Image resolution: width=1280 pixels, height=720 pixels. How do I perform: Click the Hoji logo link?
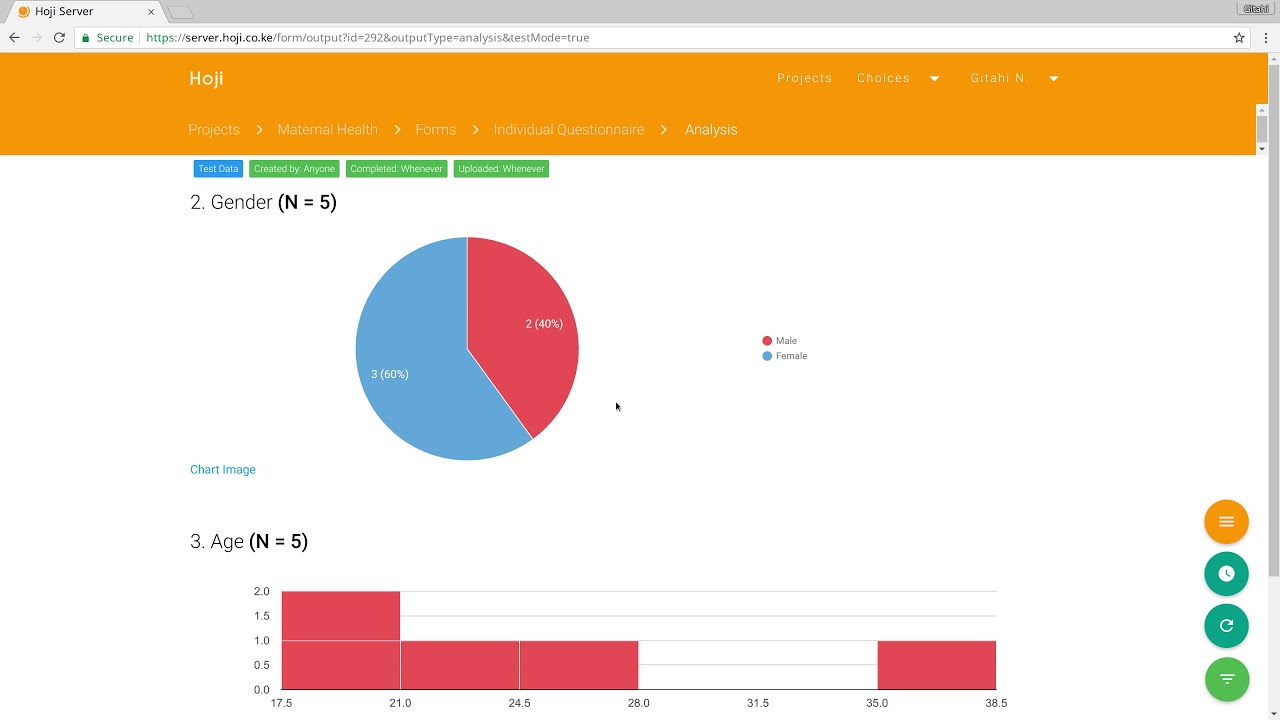click(206, 78)
